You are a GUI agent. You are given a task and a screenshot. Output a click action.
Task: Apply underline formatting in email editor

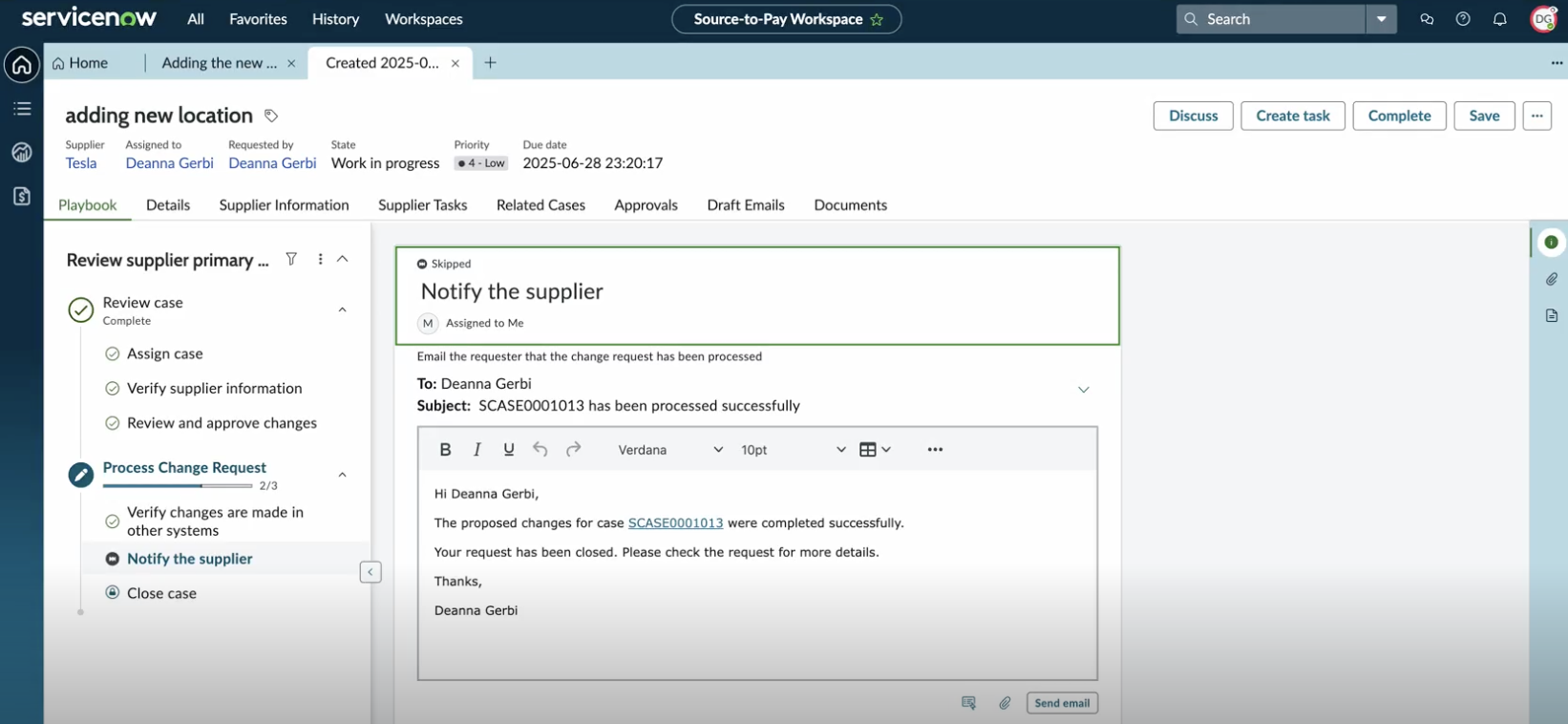click(x=509, y=450)
